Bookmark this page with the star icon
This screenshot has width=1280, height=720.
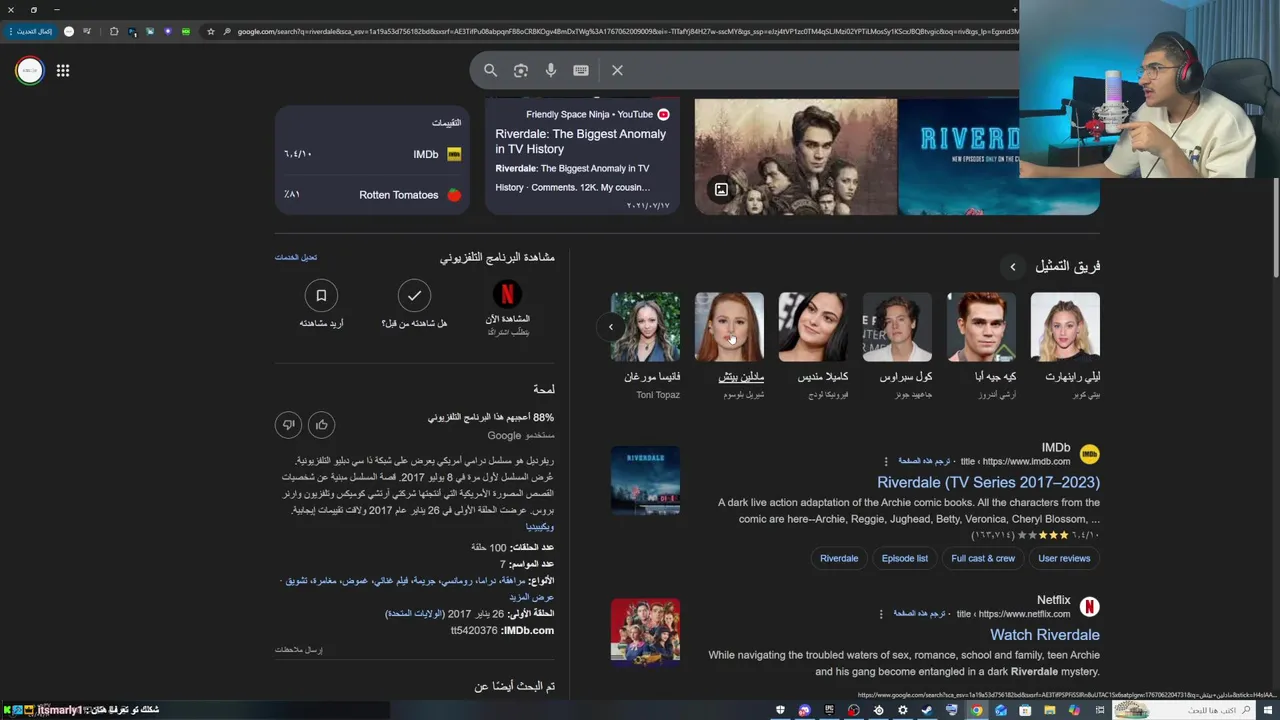[x=210, y=31]
